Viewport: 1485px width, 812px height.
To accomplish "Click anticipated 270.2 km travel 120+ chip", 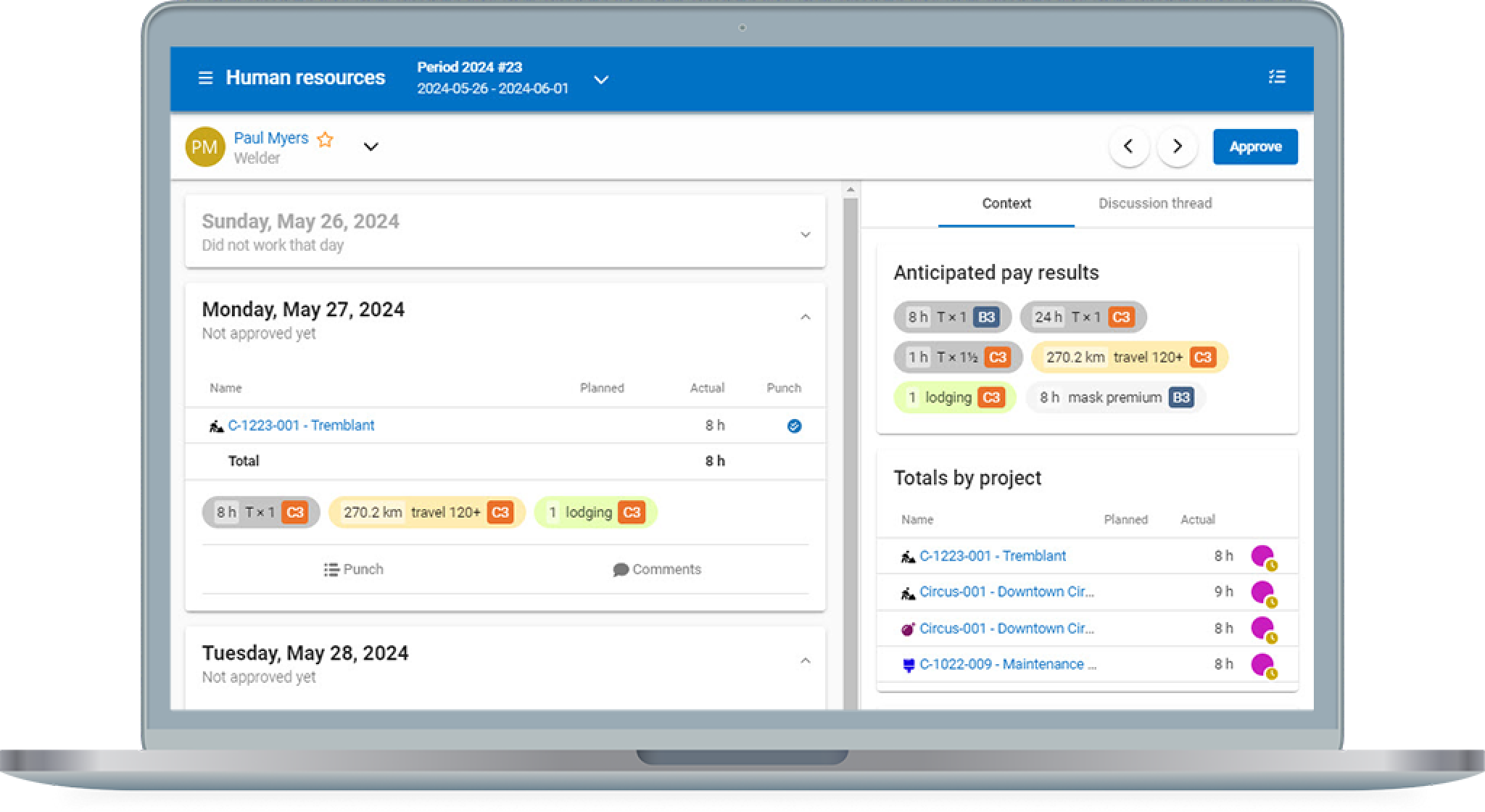I will [1129, 357].
